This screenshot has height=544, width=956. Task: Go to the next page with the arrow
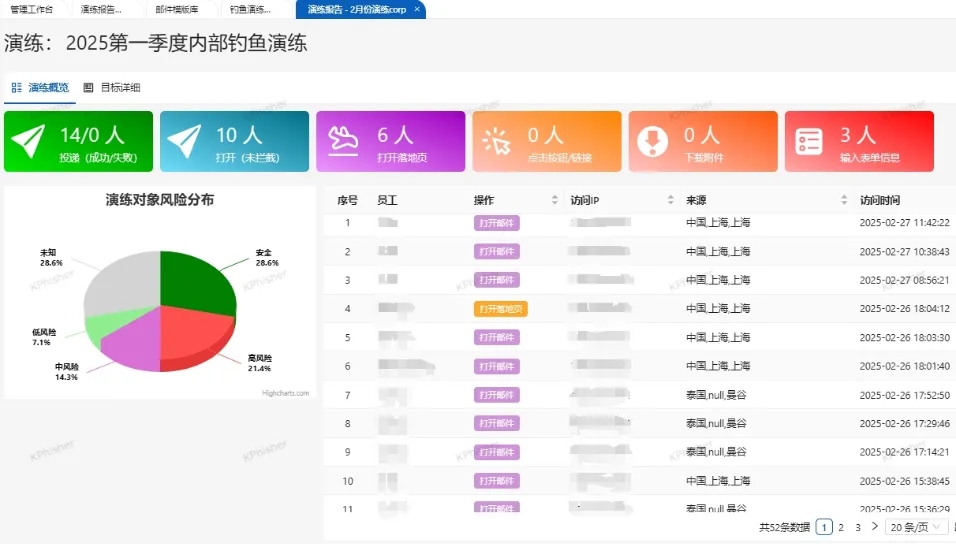pos(875,527)
